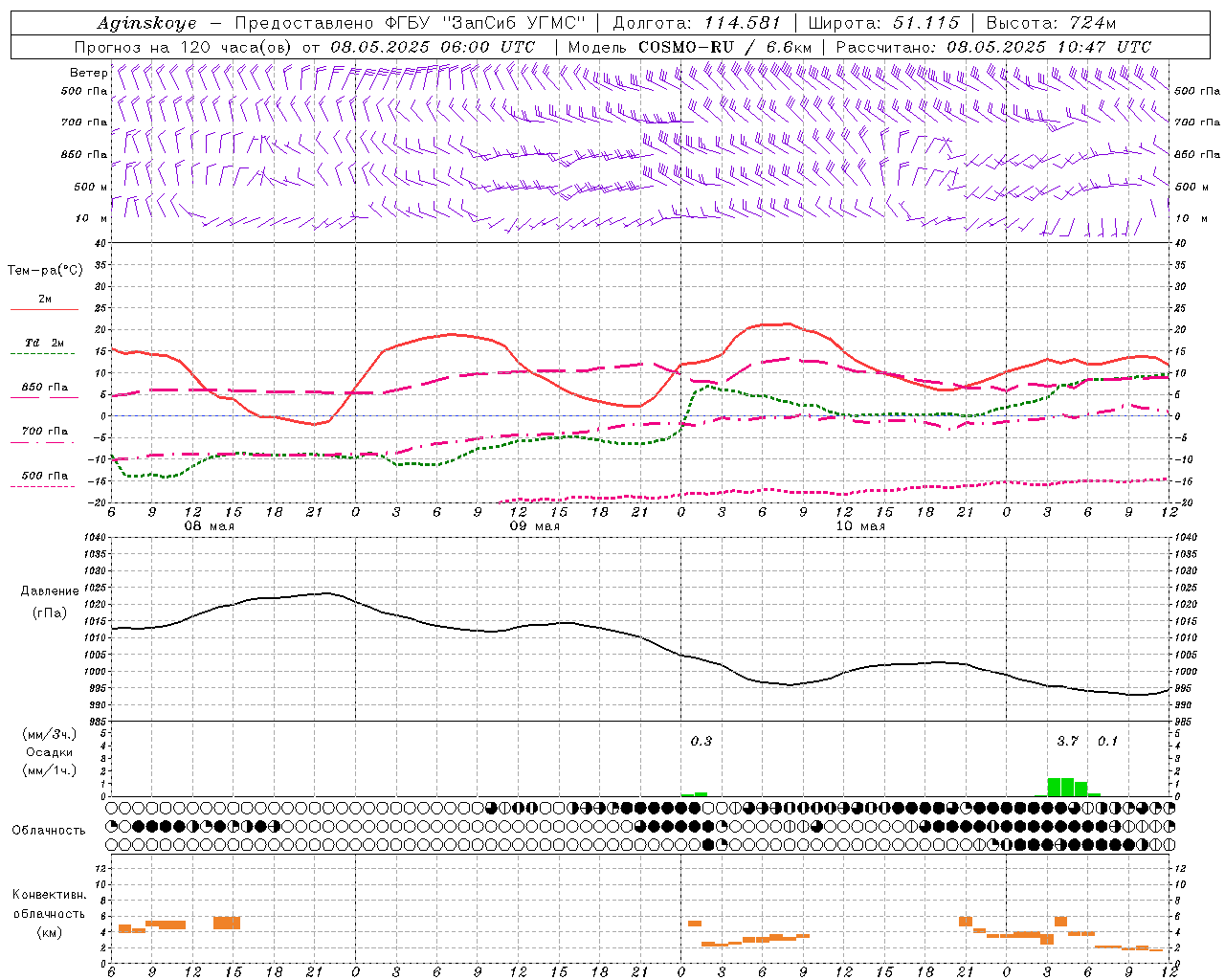The image size is (1225, 980).
Task: Click the Ветер wind panel label
Action: (88, 73)
